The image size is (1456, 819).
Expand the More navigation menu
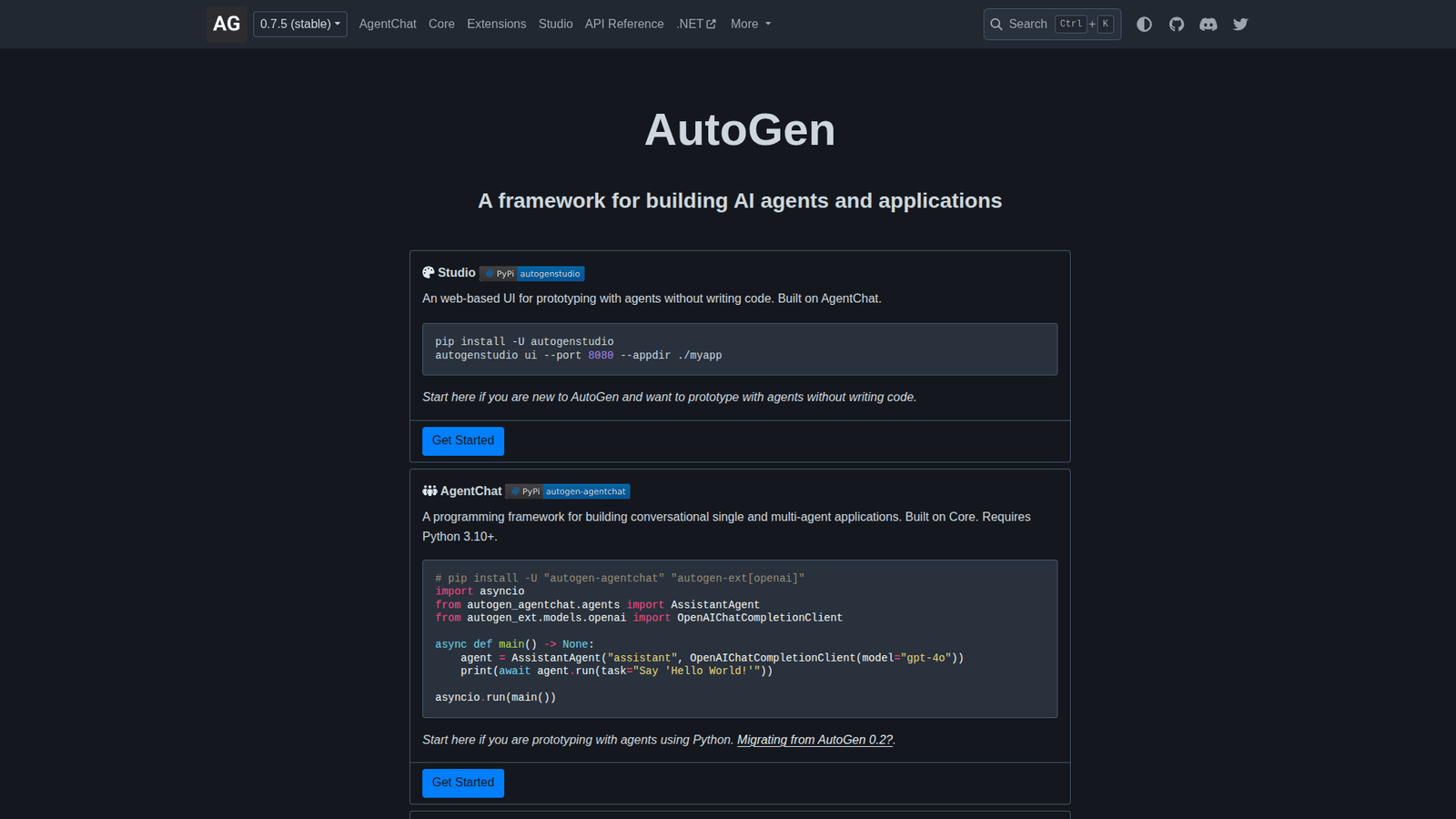[x=751, y=25]
